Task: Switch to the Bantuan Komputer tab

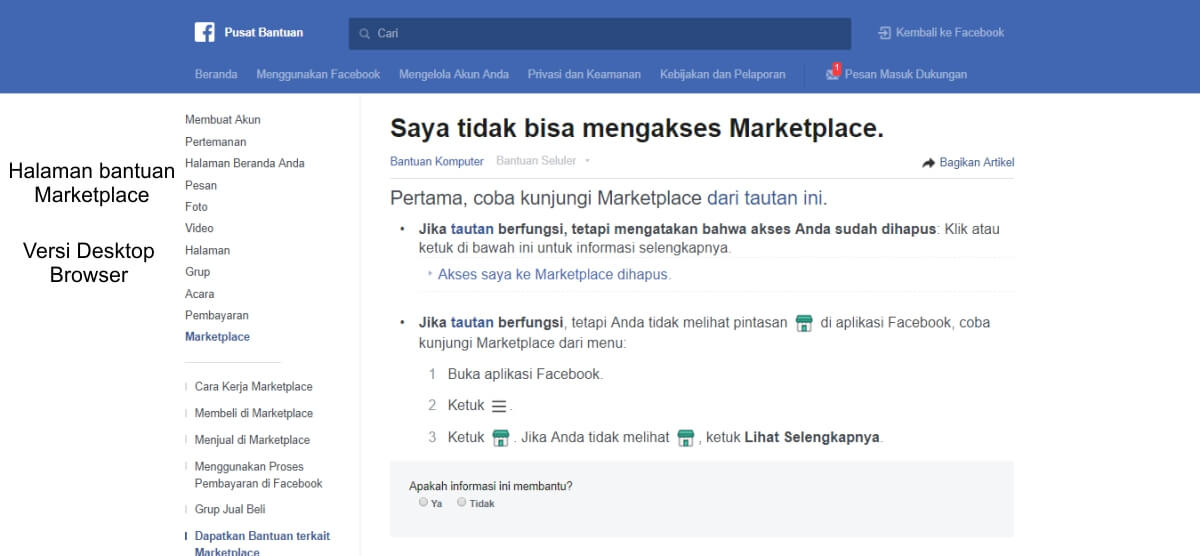Action: click(437, 161)
